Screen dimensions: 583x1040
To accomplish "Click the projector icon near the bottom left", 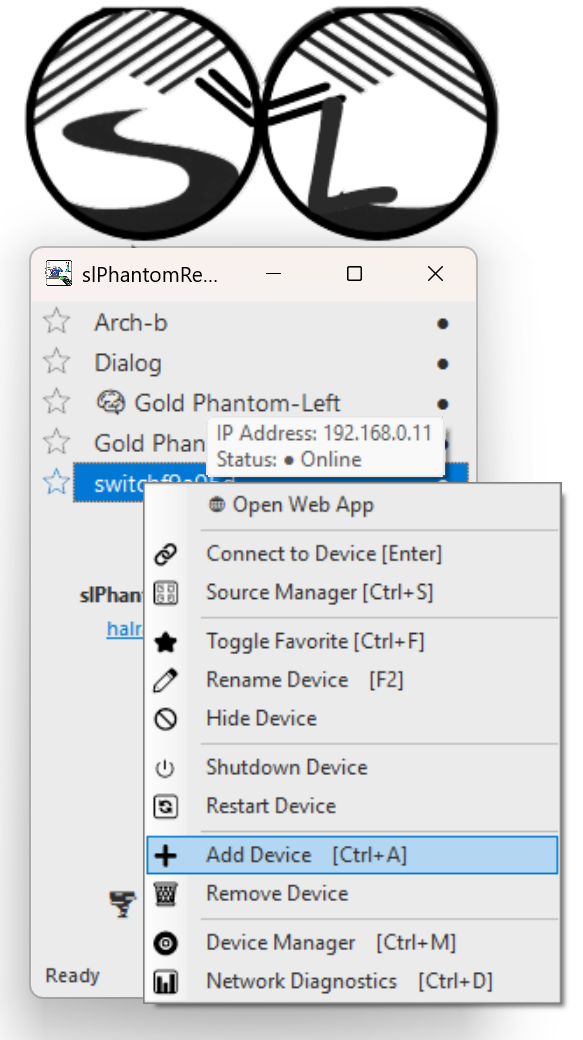I will coord(122,904).
